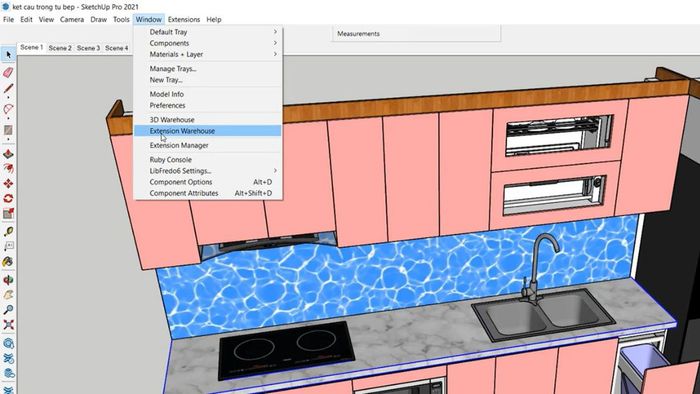Screen dimensions: 700x394
Task: Select the Arc tool
Action: (8, 109)
